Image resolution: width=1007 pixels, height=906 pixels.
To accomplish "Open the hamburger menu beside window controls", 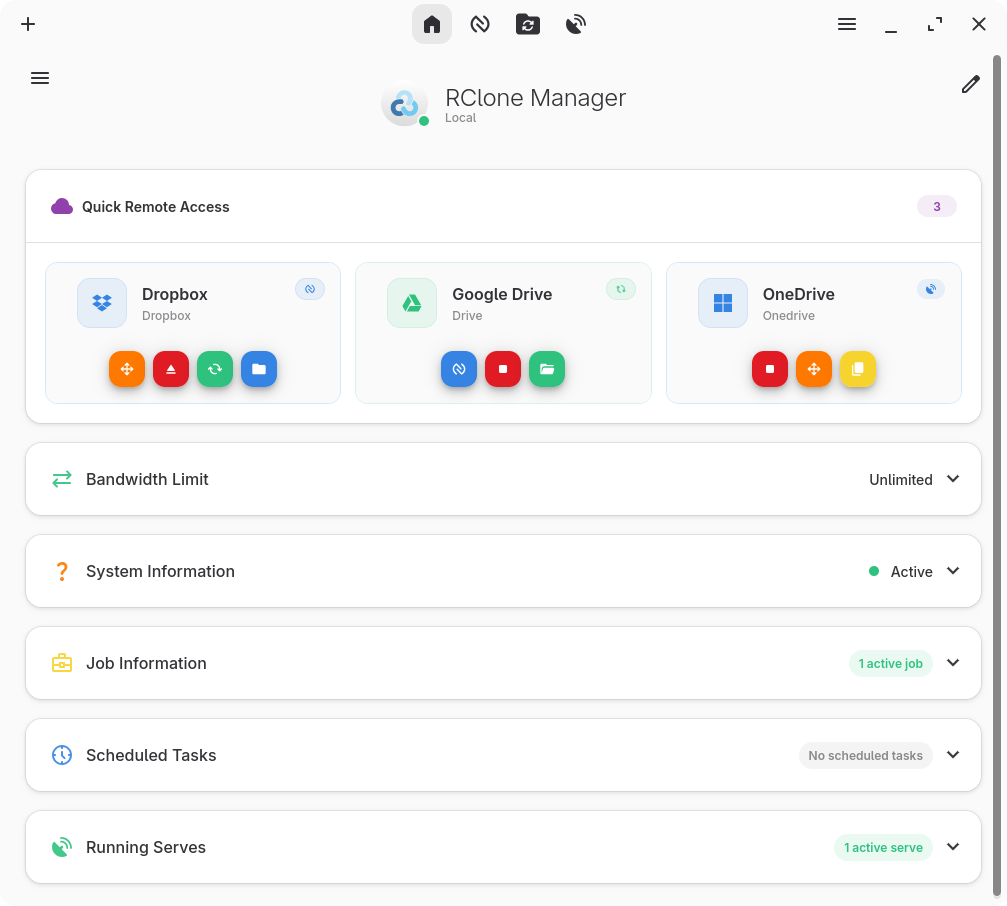I will tap(847, 24).
